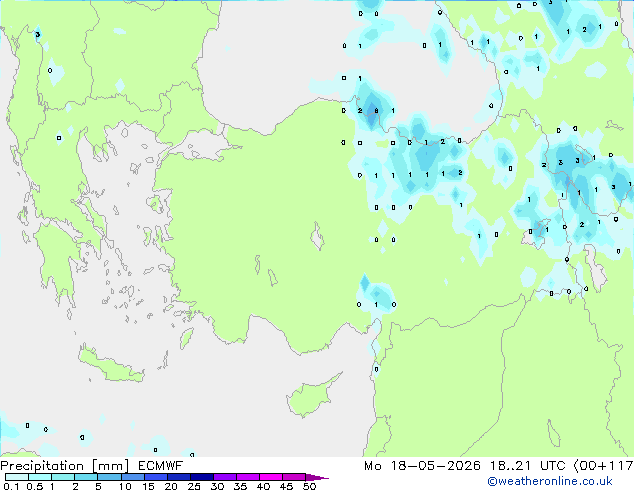Click the '50' legend scale label
634x490 pixels.
[x=309, y=486]
